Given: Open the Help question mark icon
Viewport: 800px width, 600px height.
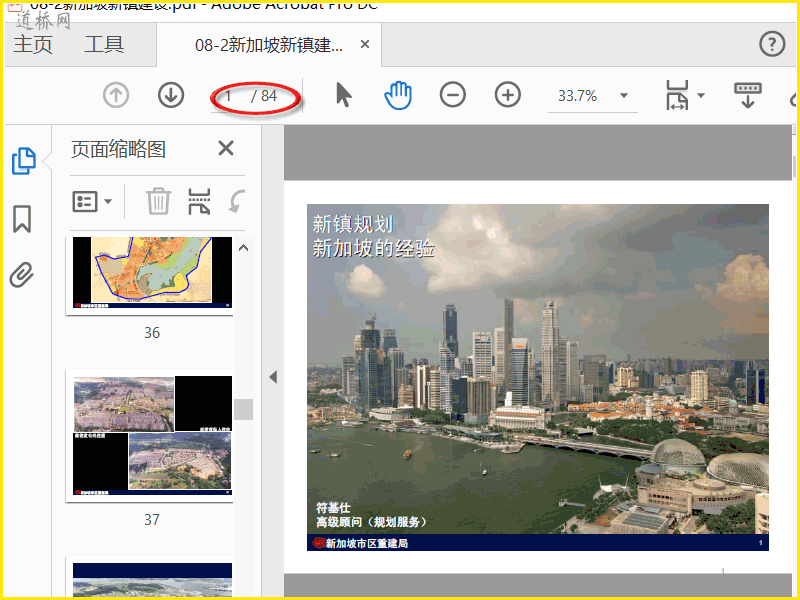Looking at the screenshot, I should click(772, 44).
